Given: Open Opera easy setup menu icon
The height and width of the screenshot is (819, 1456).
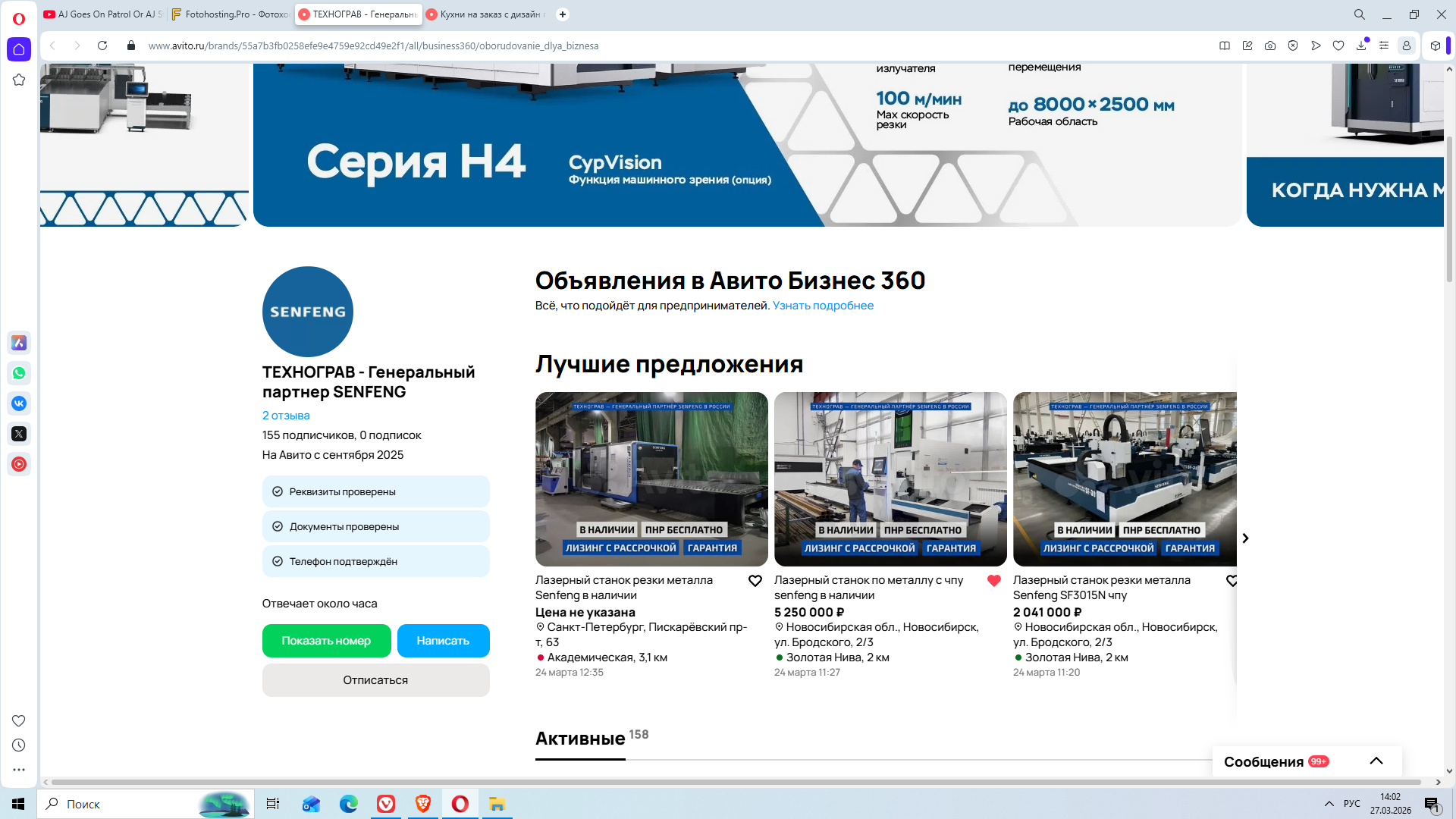Looking at the screenshot, I should point(1384,45).
